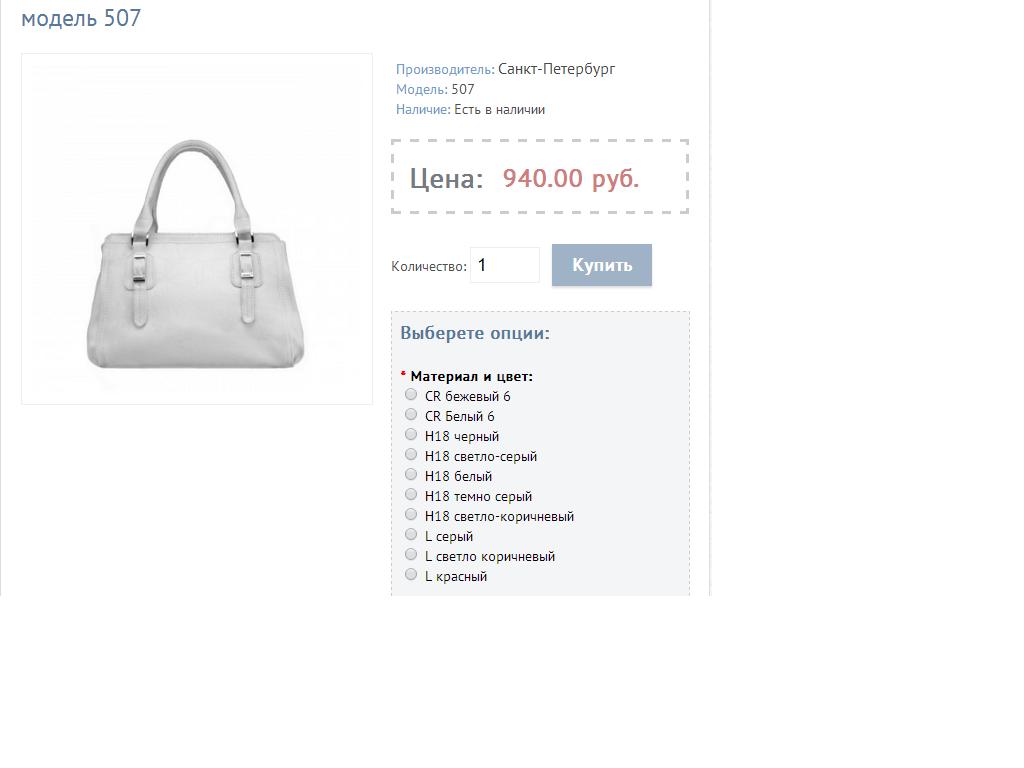Click the Есть в наличии availability text

coord(500,110)
